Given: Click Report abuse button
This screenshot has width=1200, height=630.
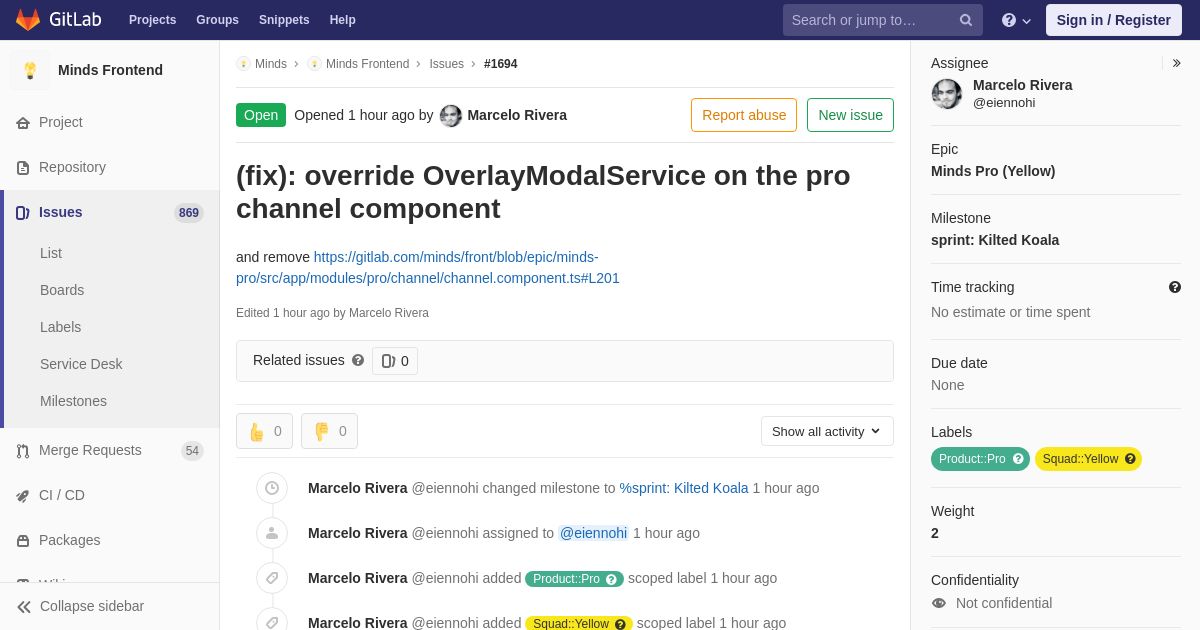Looking at the screenshot, I should tap(744, 115).
